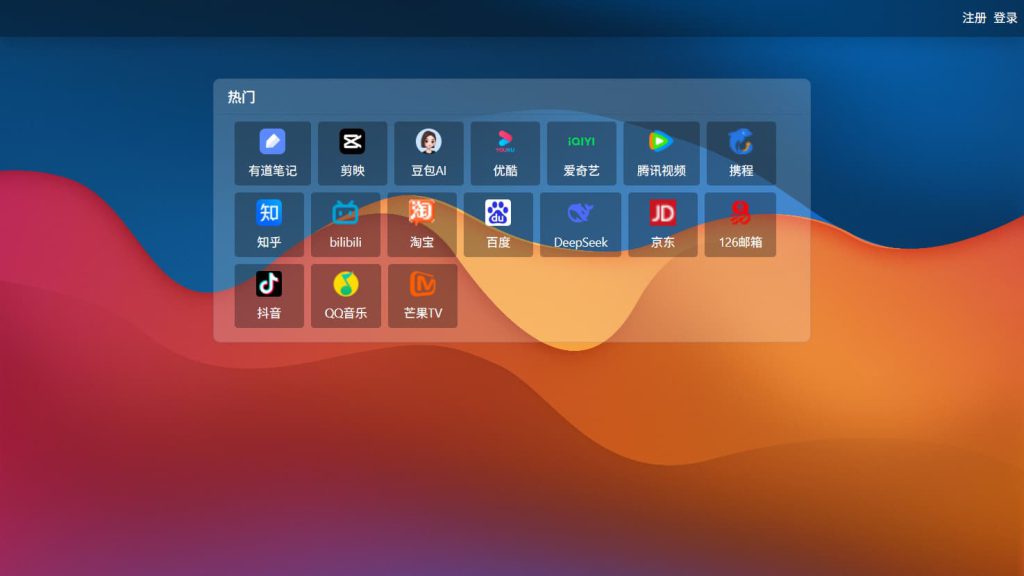Launch 剪映 from the hot list
The image size is (1024, 576).
[352, 143]
